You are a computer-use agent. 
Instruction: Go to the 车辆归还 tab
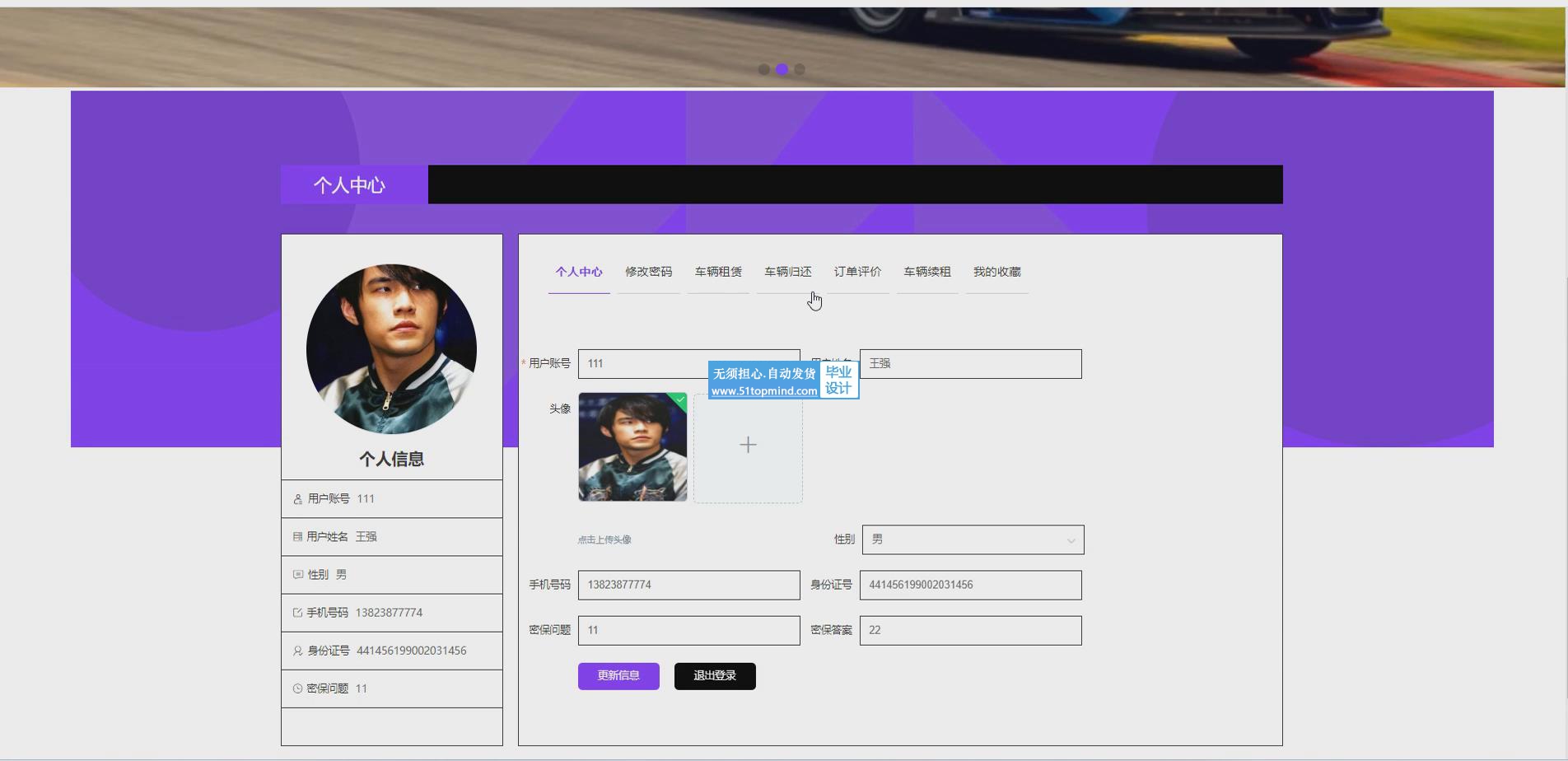pos(787,272)
